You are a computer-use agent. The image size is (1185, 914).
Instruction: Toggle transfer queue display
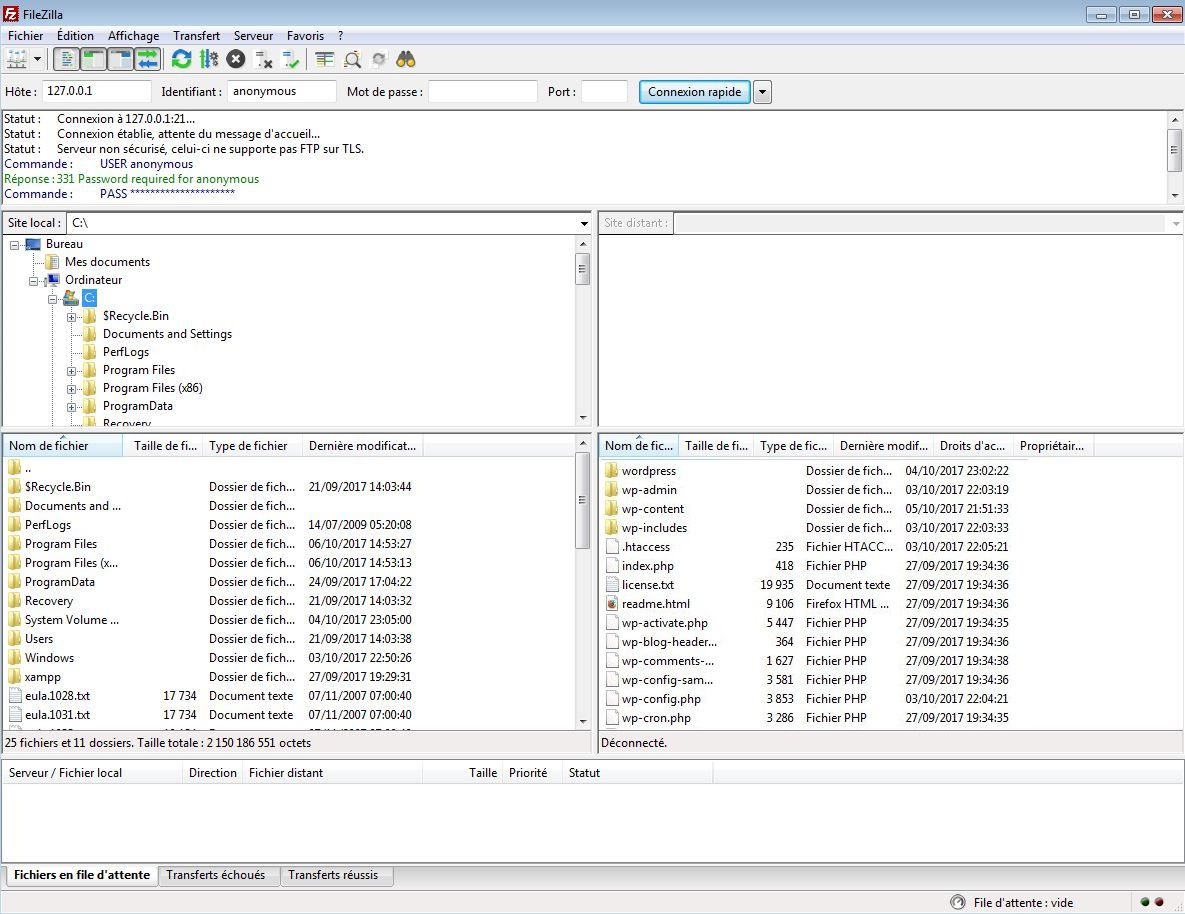tap(147, 59)
